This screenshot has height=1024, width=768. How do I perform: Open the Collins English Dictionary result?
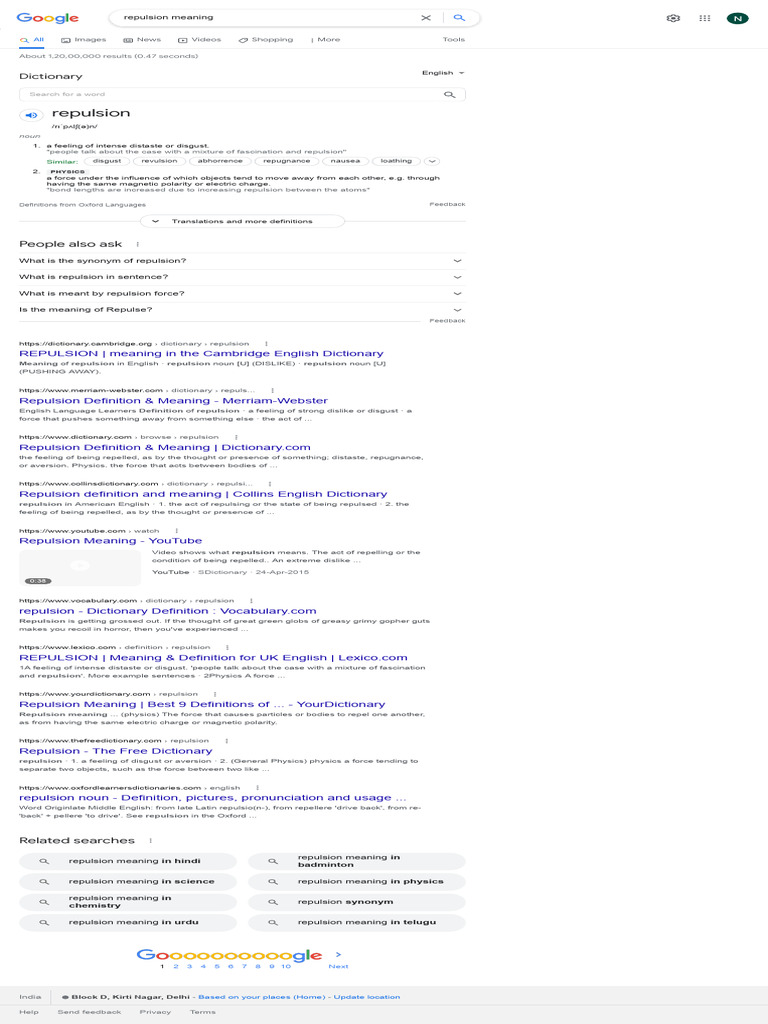point(203,494)
